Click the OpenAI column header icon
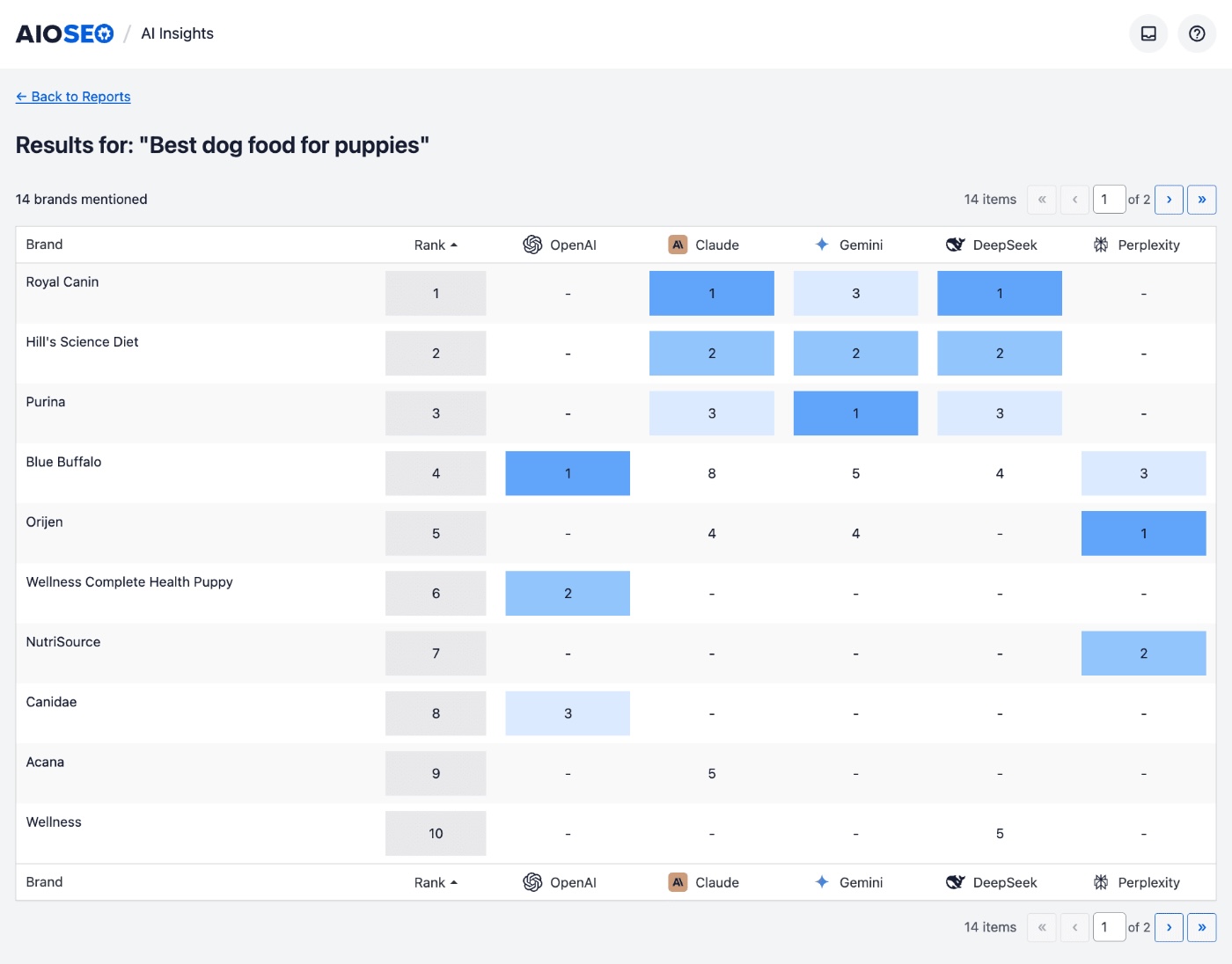1232x964 pixels. [x=533, y=245]
